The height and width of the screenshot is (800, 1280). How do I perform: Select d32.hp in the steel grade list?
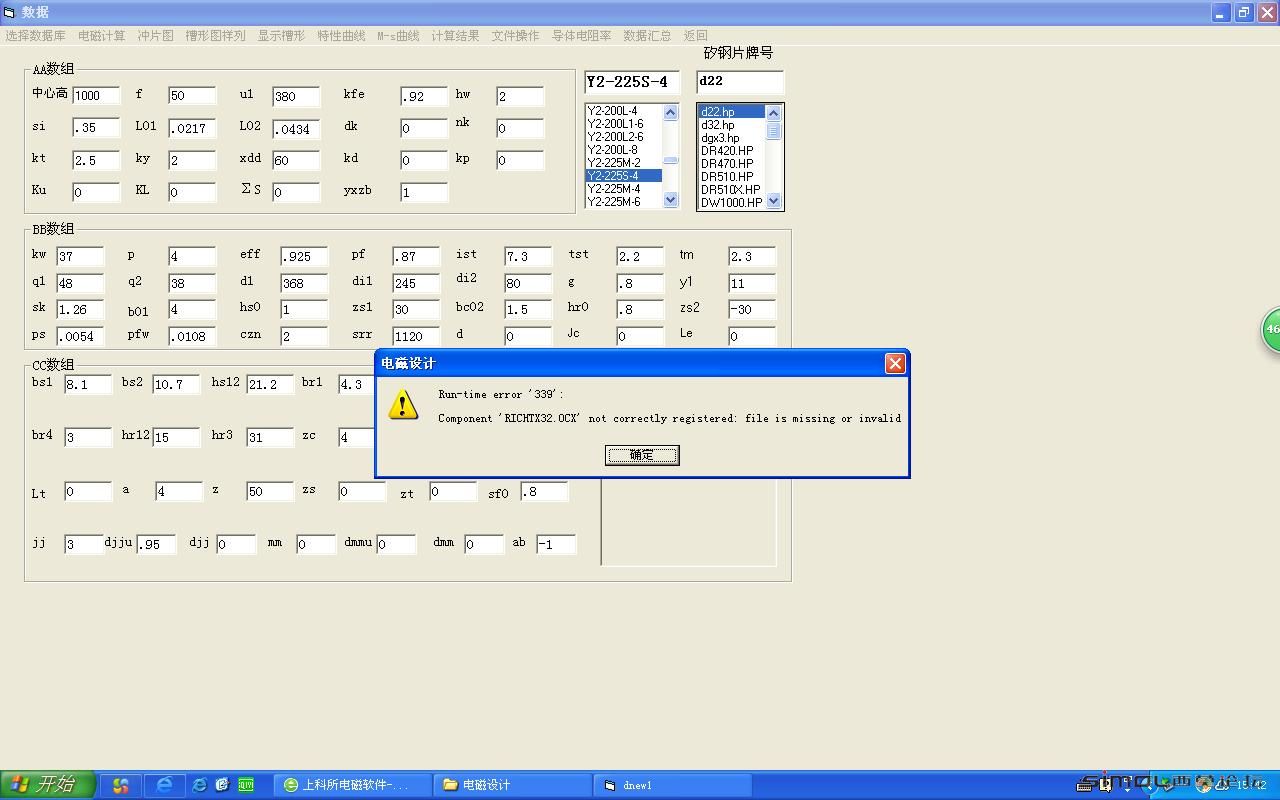click(731, 125)
